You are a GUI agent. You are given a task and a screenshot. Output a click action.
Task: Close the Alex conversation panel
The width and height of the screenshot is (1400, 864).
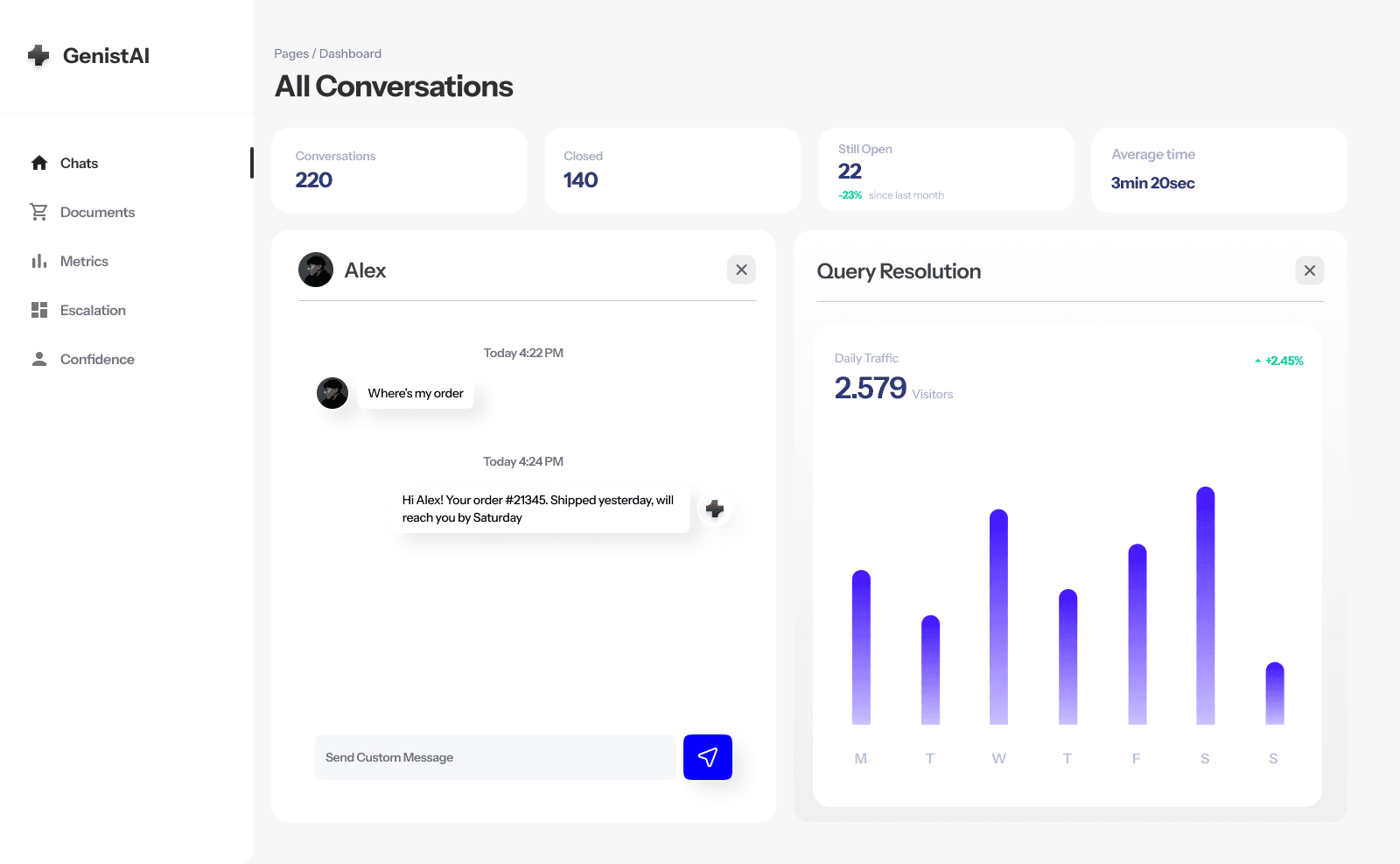pos(741,270)
